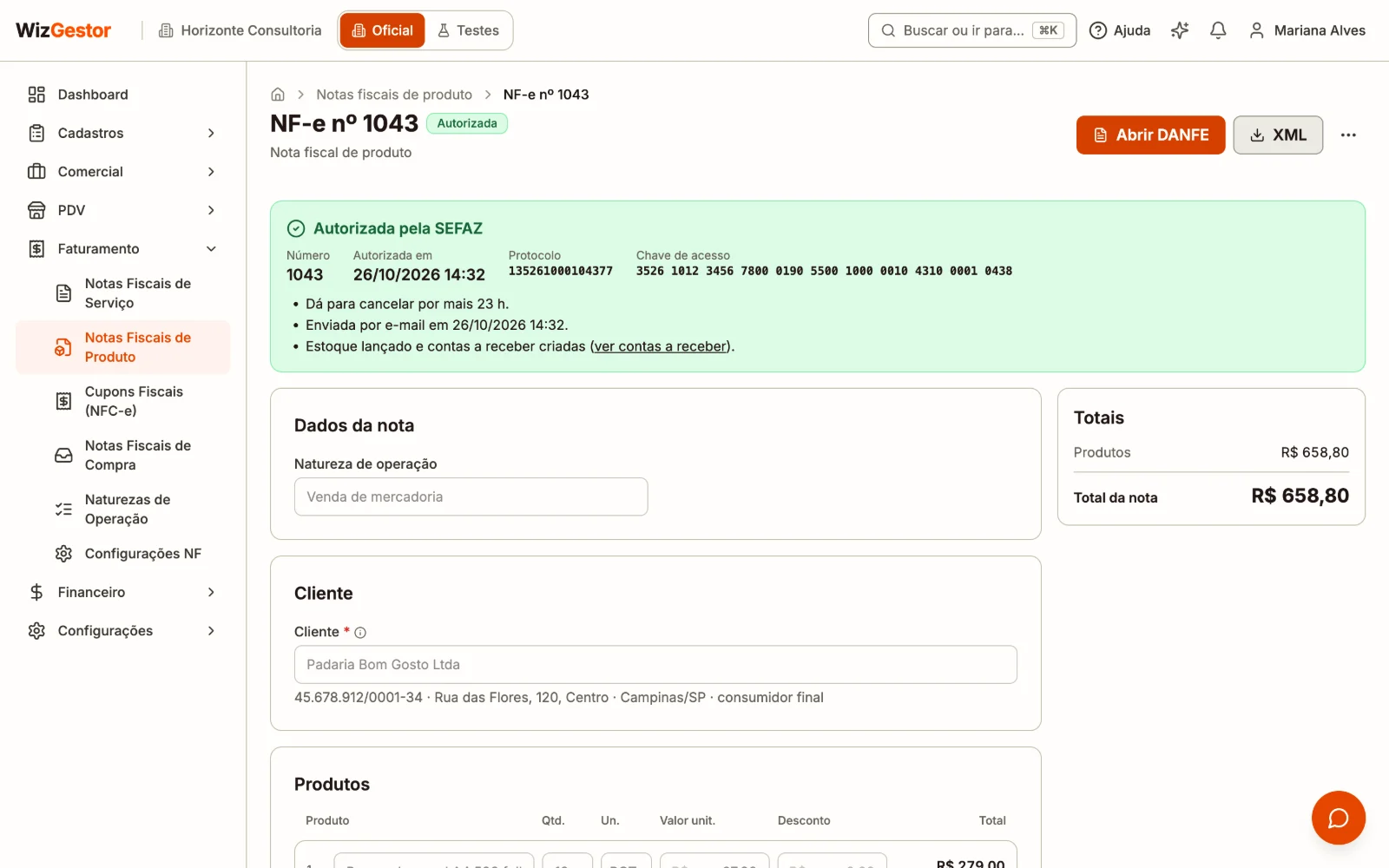Select the Protocolo number 135261000104377
Viewport: 1389px width, 868px height.
560,271
